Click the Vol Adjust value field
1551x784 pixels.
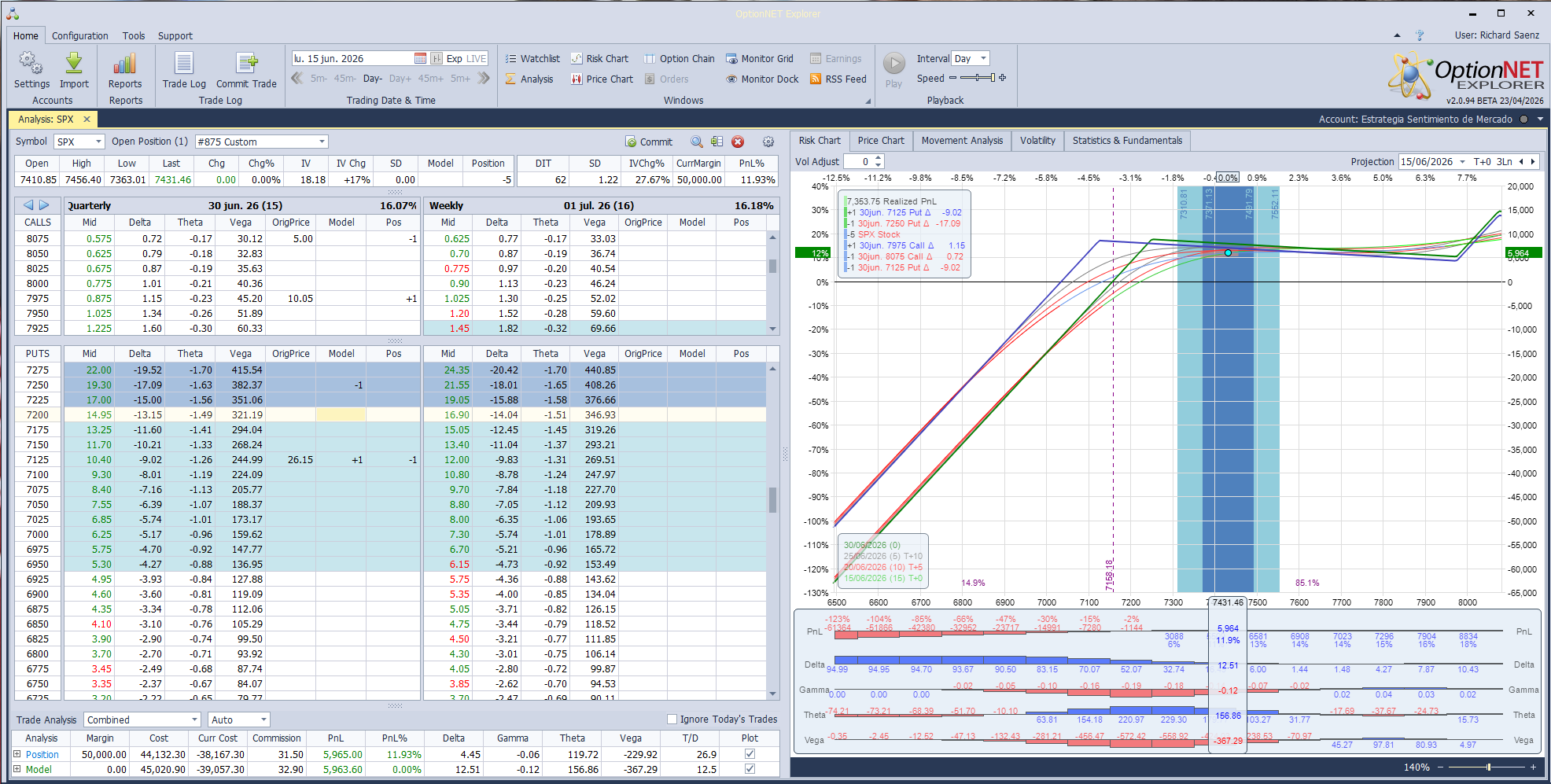[858, 161]
